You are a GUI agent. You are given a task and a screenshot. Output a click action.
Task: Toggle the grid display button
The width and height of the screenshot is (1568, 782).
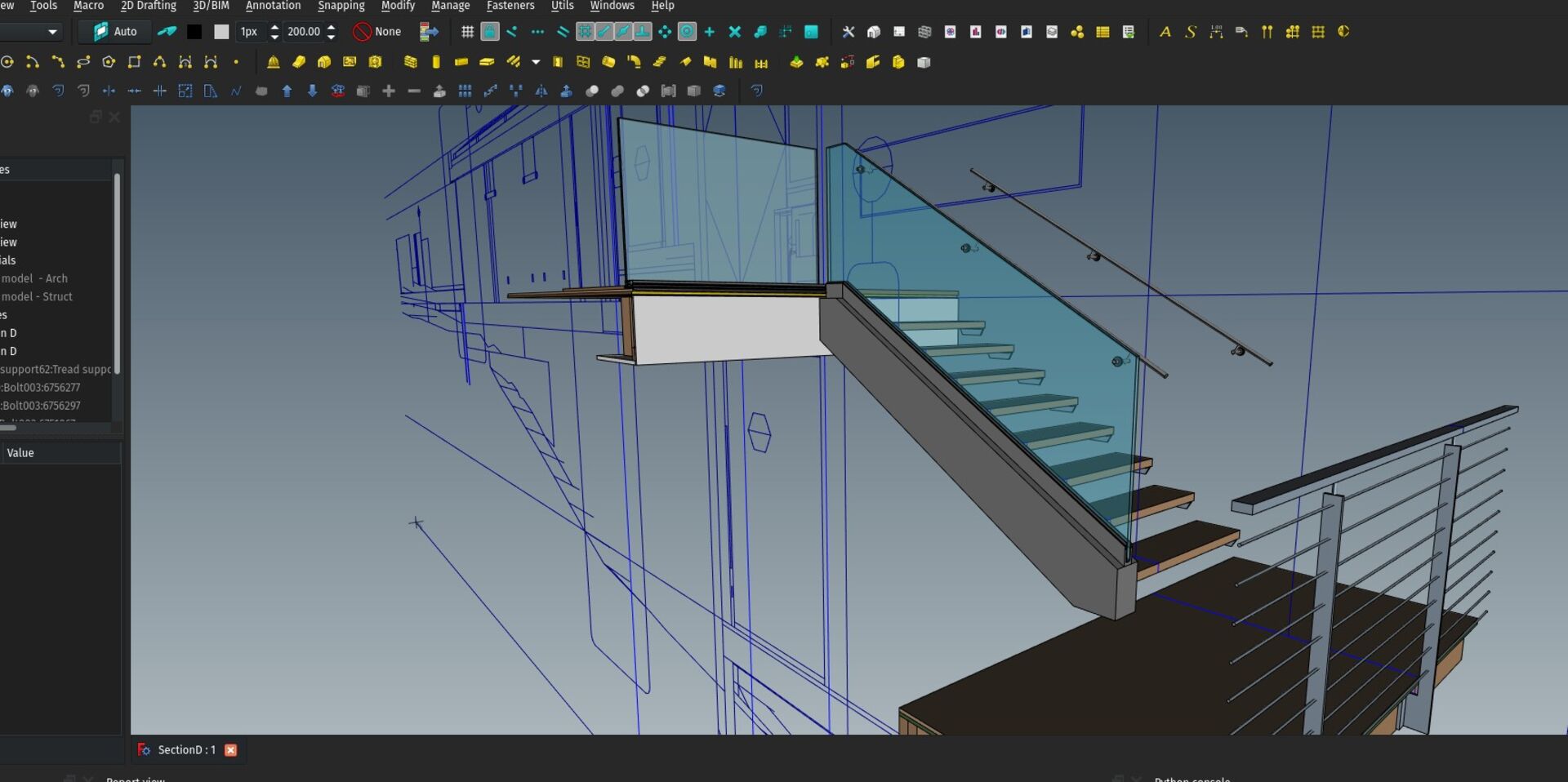click(467, 32)
